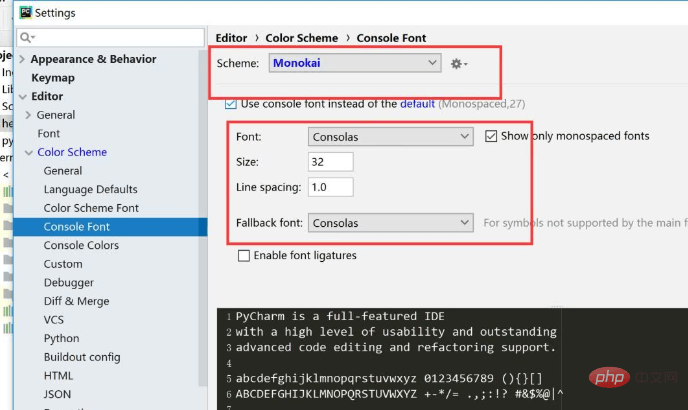Collapse the Color Scheme tree node
This screenshot has width=688, height=410.
[28, 152]
